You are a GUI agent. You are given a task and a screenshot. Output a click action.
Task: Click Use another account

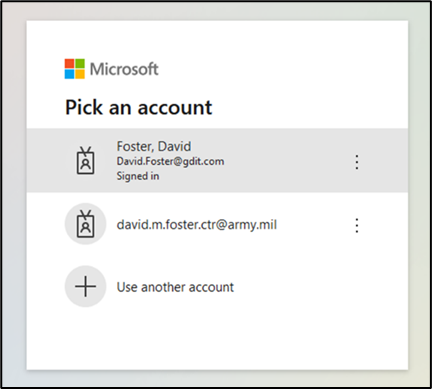(175, 287)
